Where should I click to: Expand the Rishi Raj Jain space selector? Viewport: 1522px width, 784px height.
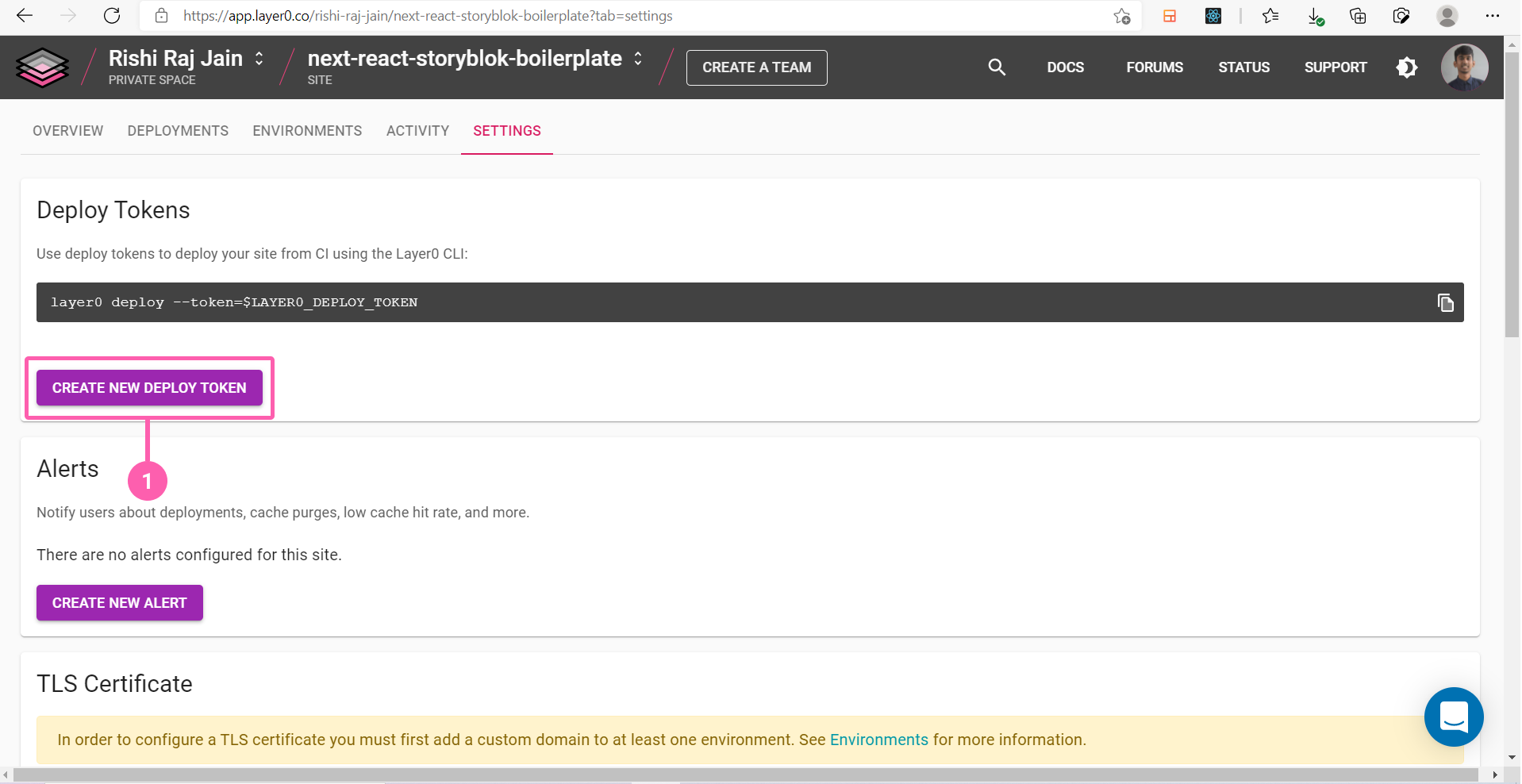(259, 58)
